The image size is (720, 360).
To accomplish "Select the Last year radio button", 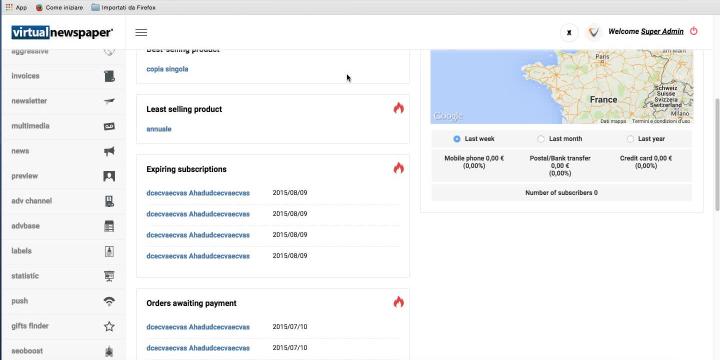I will click(630, 139).
